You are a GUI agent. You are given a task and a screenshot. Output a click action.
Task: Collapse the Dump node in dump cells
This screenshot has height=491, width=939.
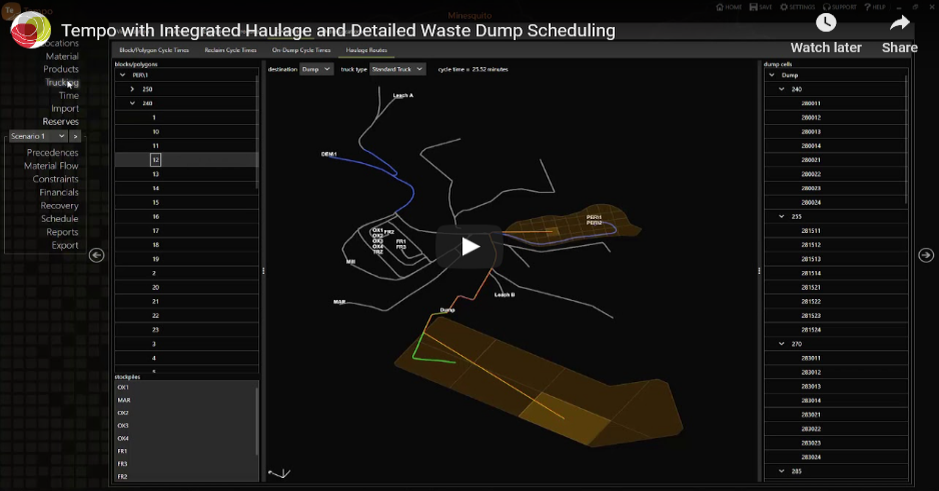point(772,75)
